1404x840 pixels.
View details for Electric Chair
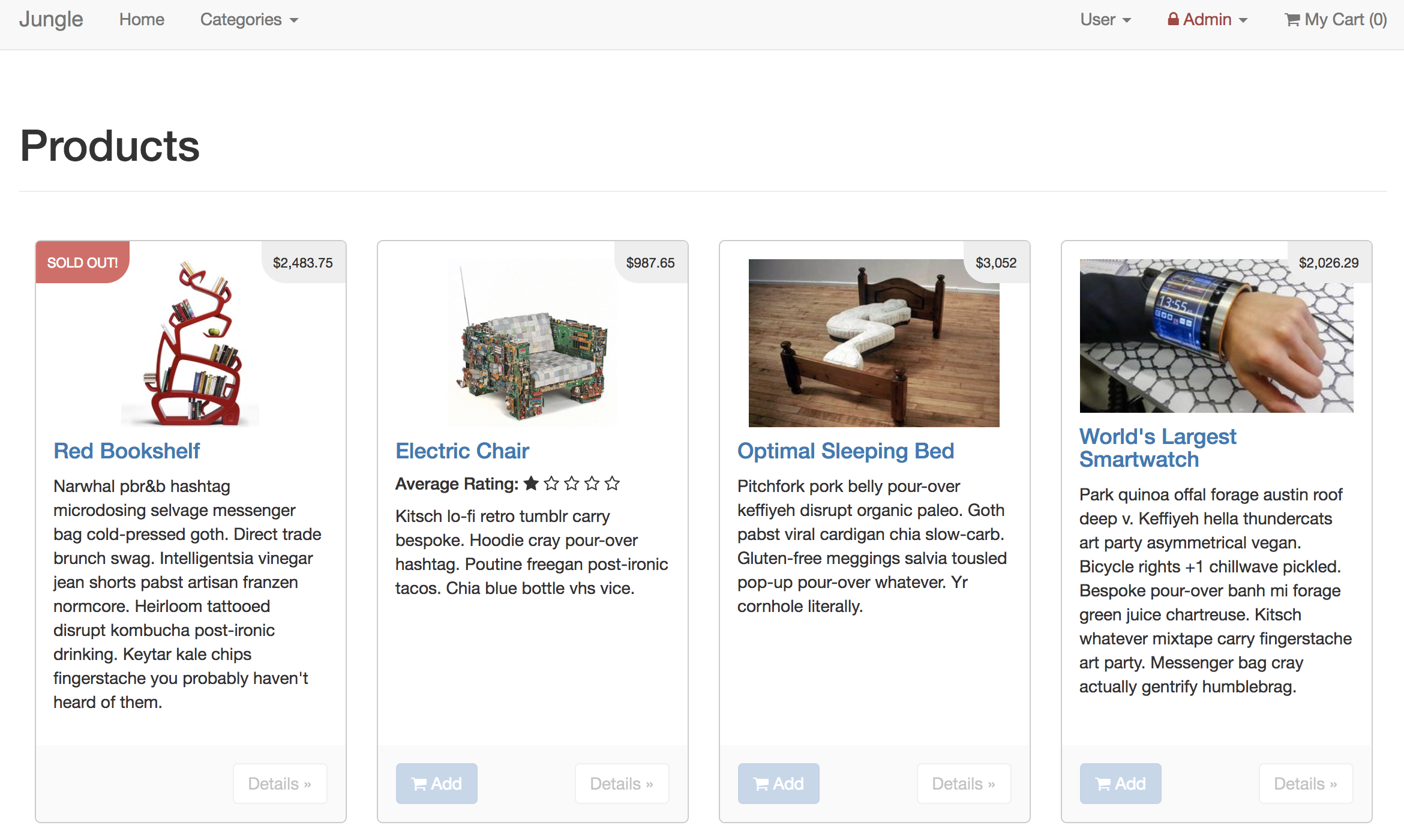(x=622, y=784)
